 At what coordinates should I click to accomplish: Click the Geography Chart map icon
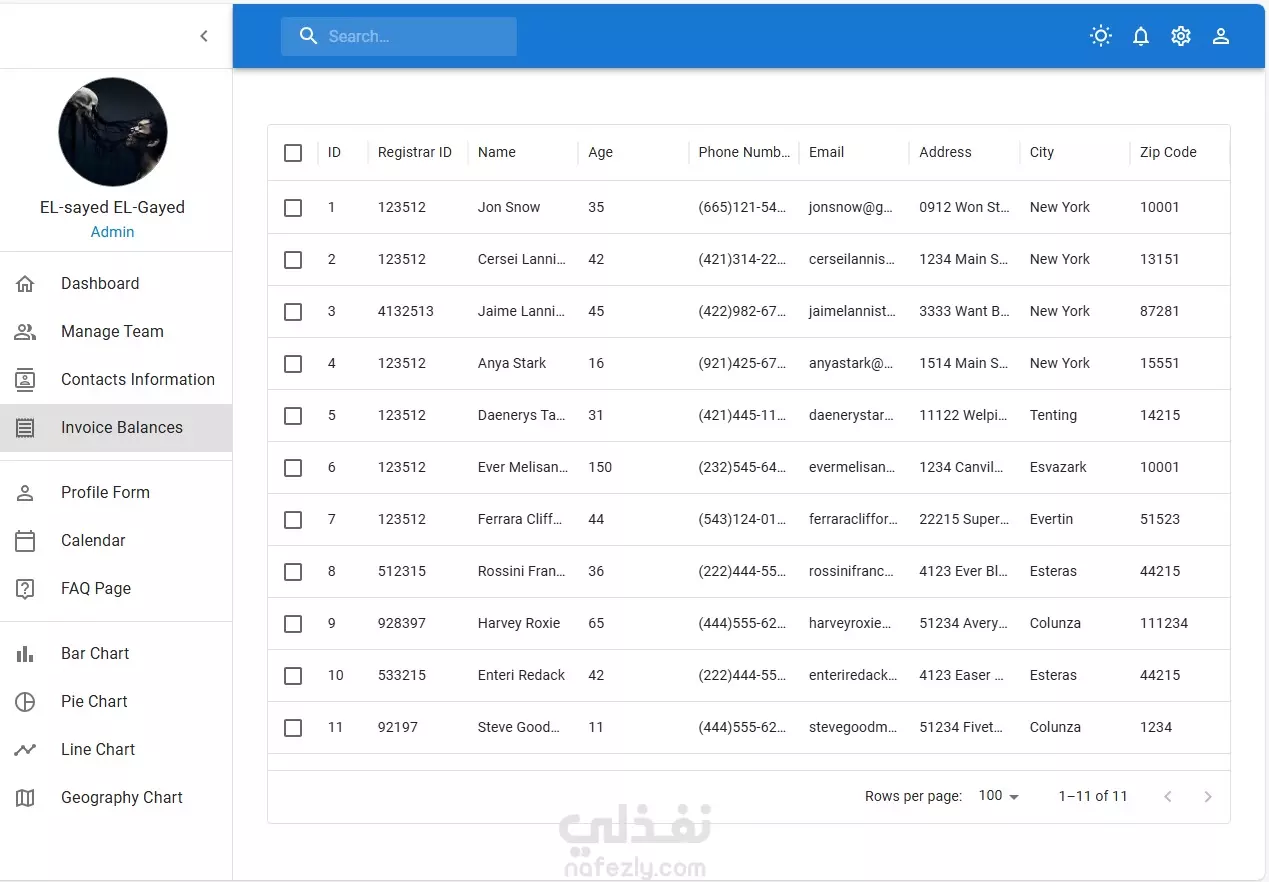(25, 798)
